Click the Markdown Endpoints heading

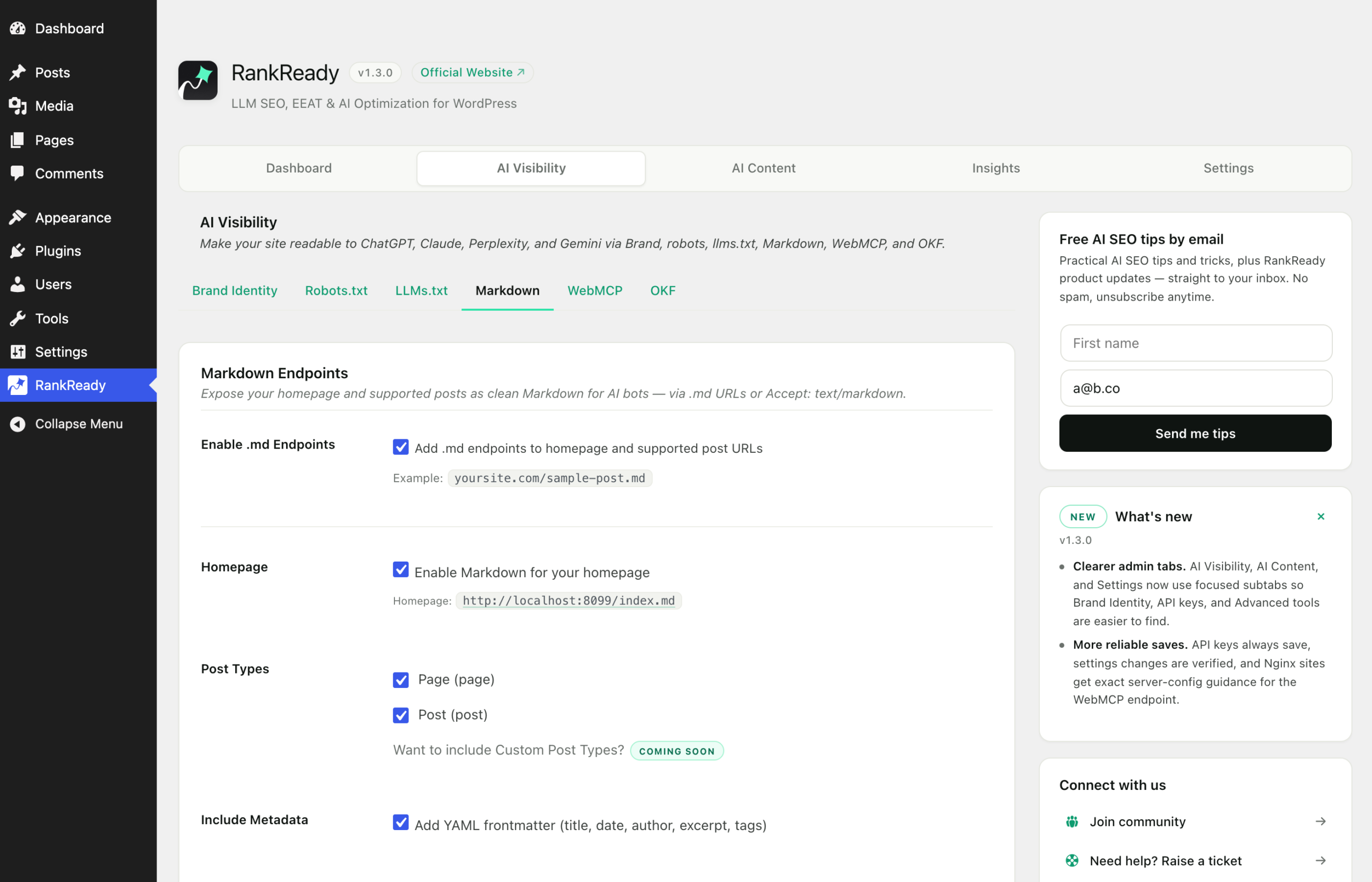[274, 373]
